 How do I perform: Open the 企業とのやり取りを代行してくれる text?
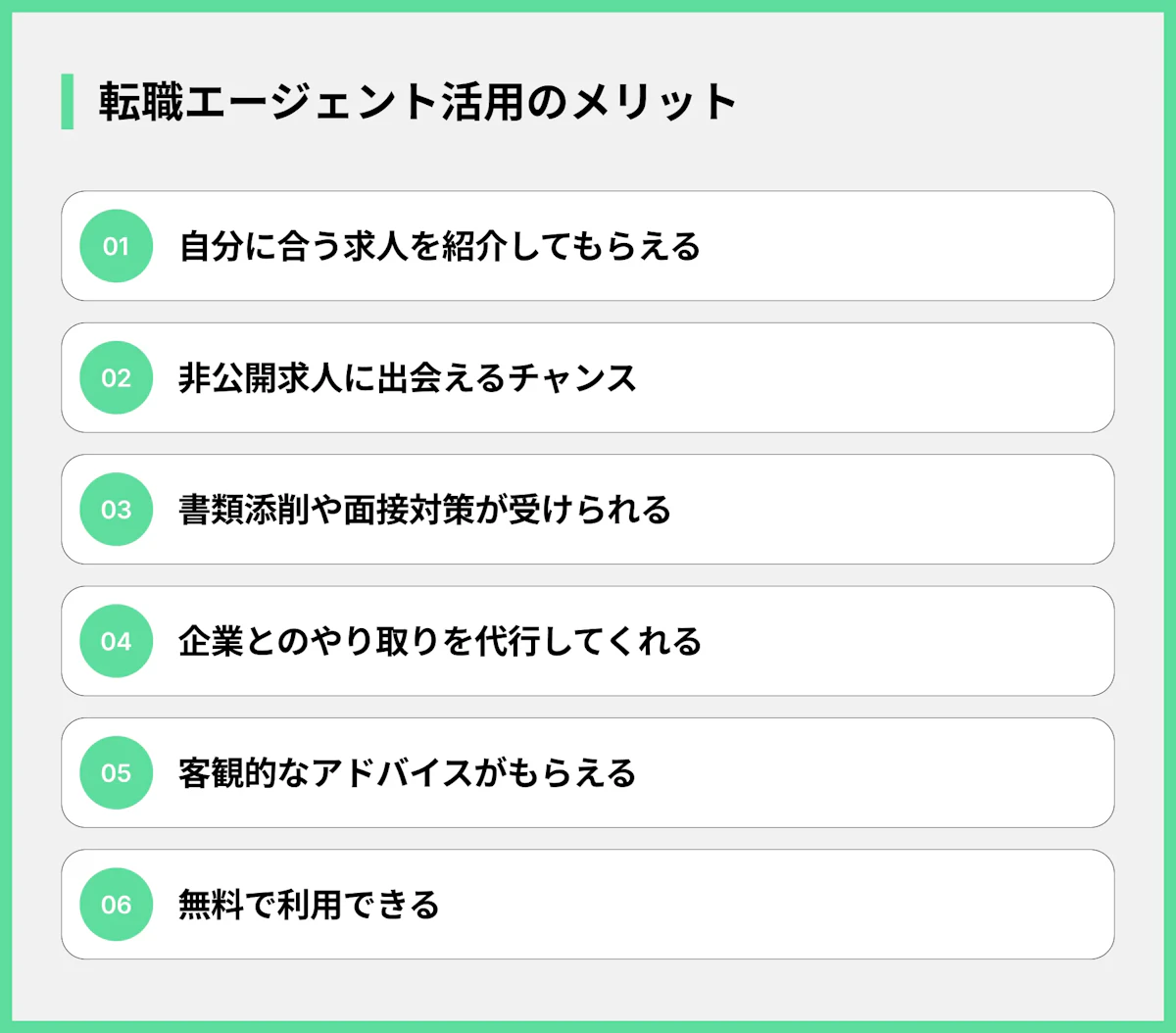439,641
